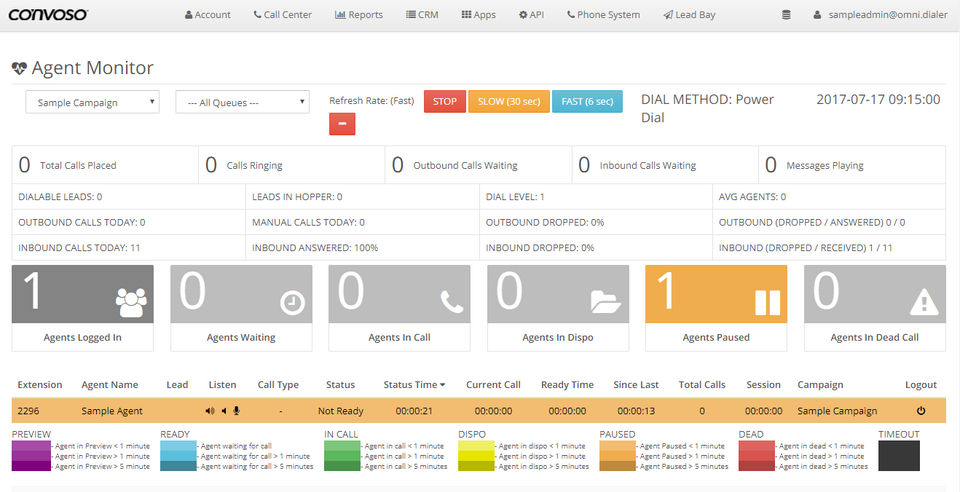Click the microphone barge icon for Sample Agent

tap(236, 411)
